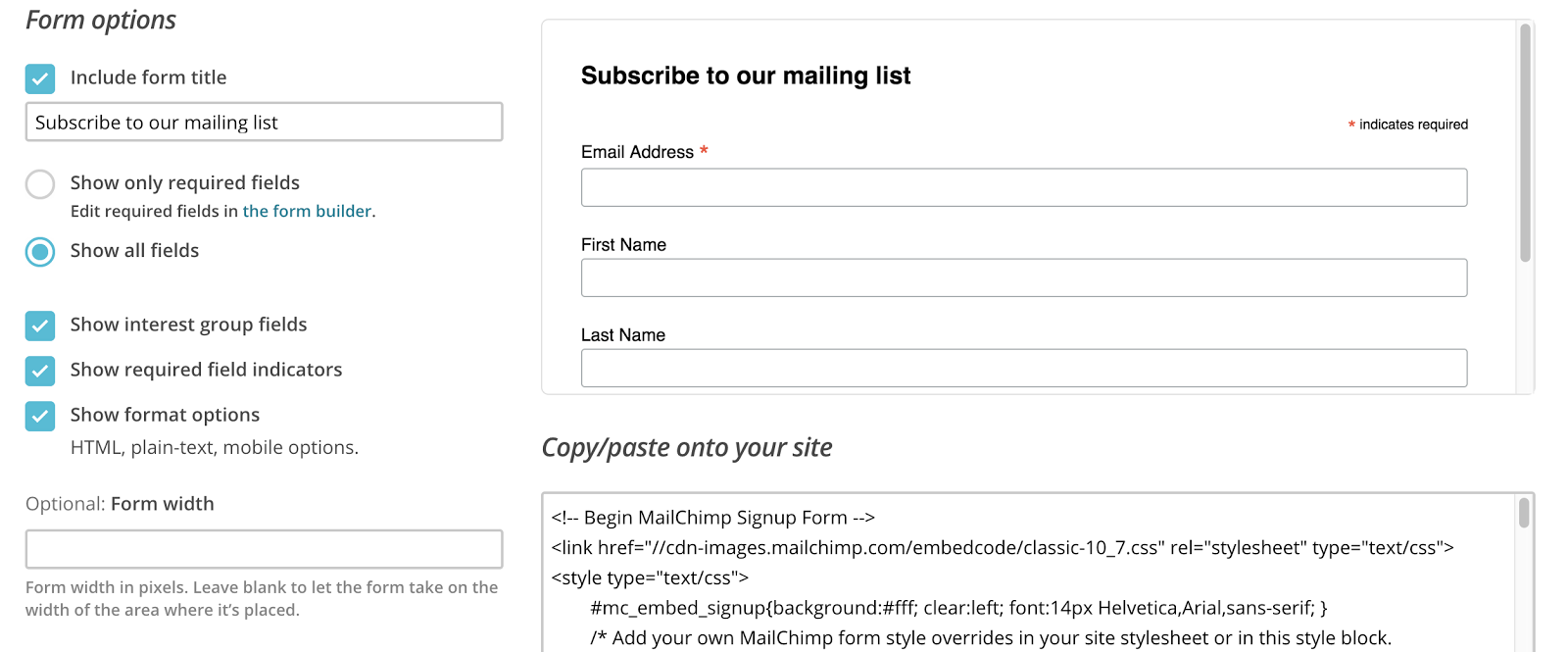
Task: Focus the Form width input box
Action: [264, 549]
